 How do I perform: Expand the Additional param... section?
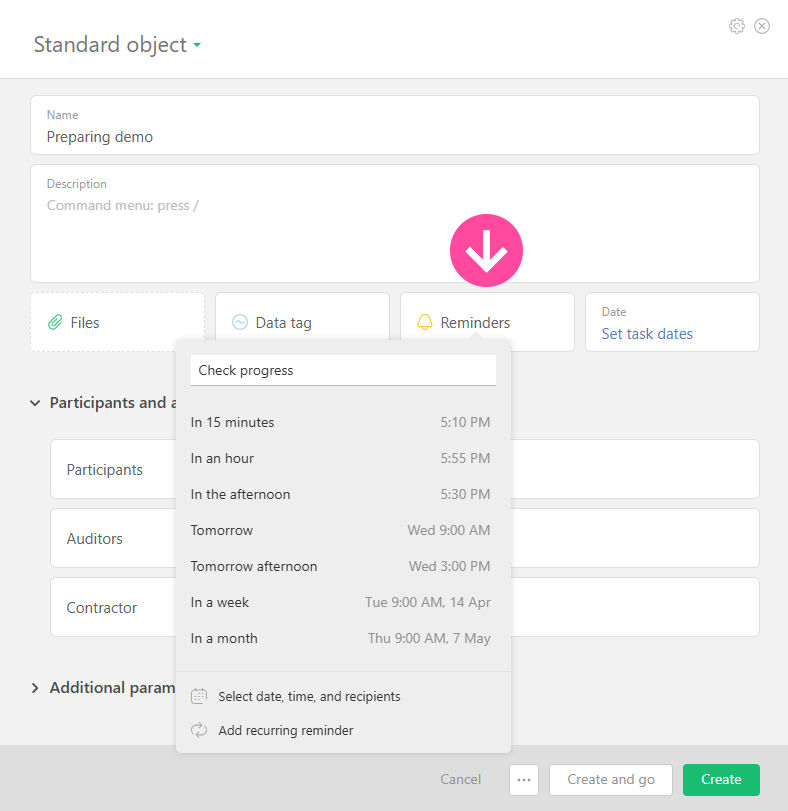point(36,688)
